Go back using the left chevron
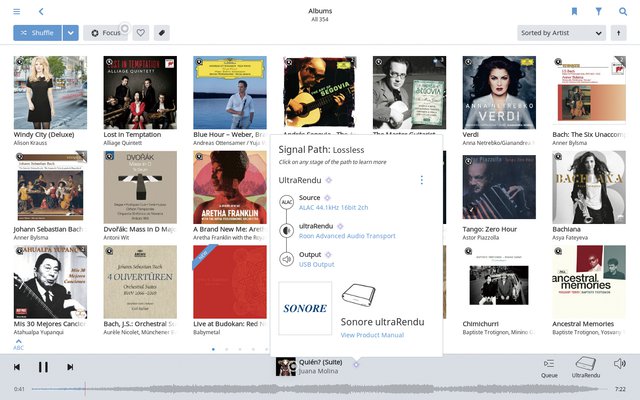The height and width of the screenshot is (400, 640). [41, 11]
